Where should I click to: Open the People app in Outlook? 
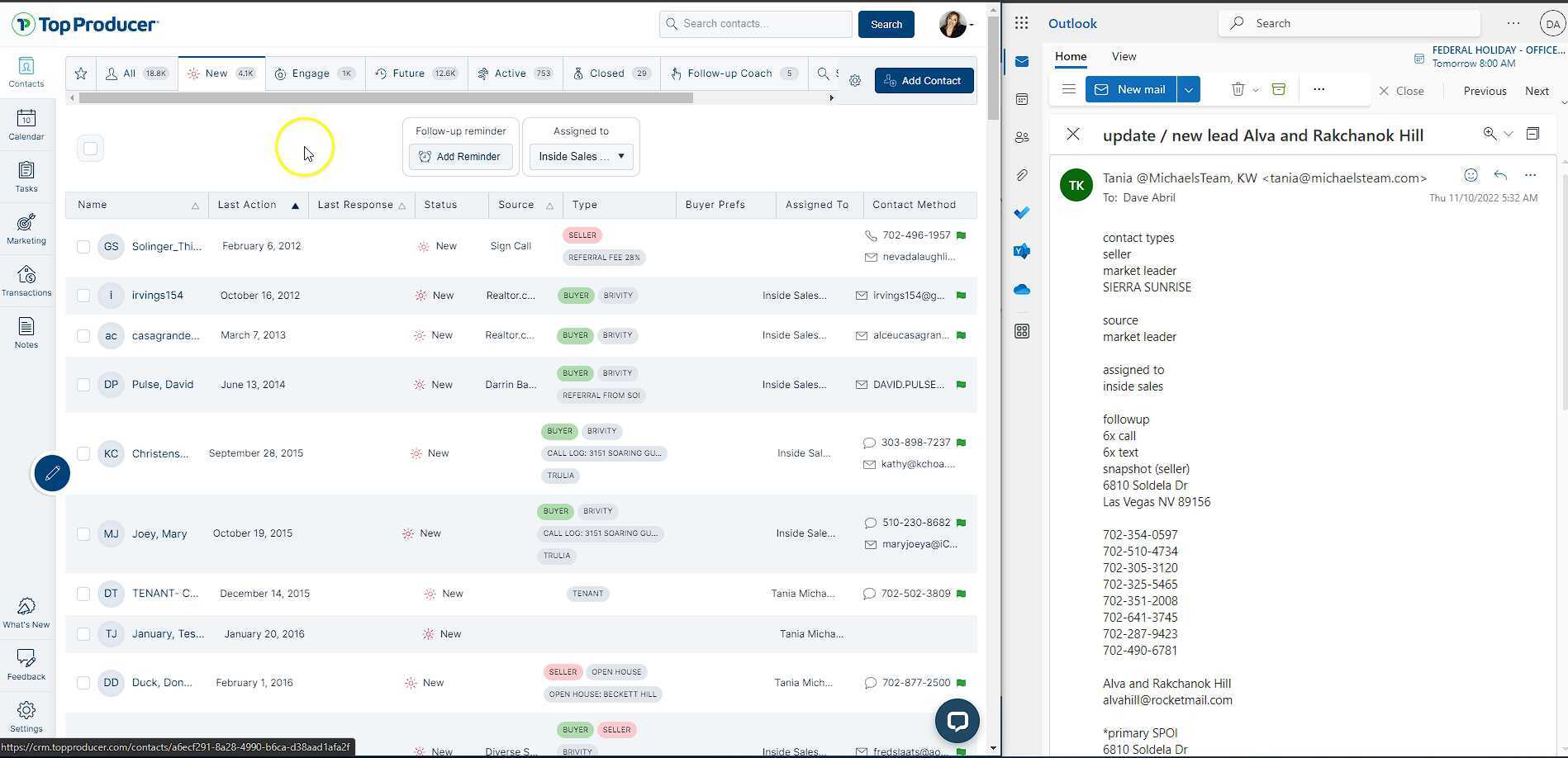point(1022,137)
